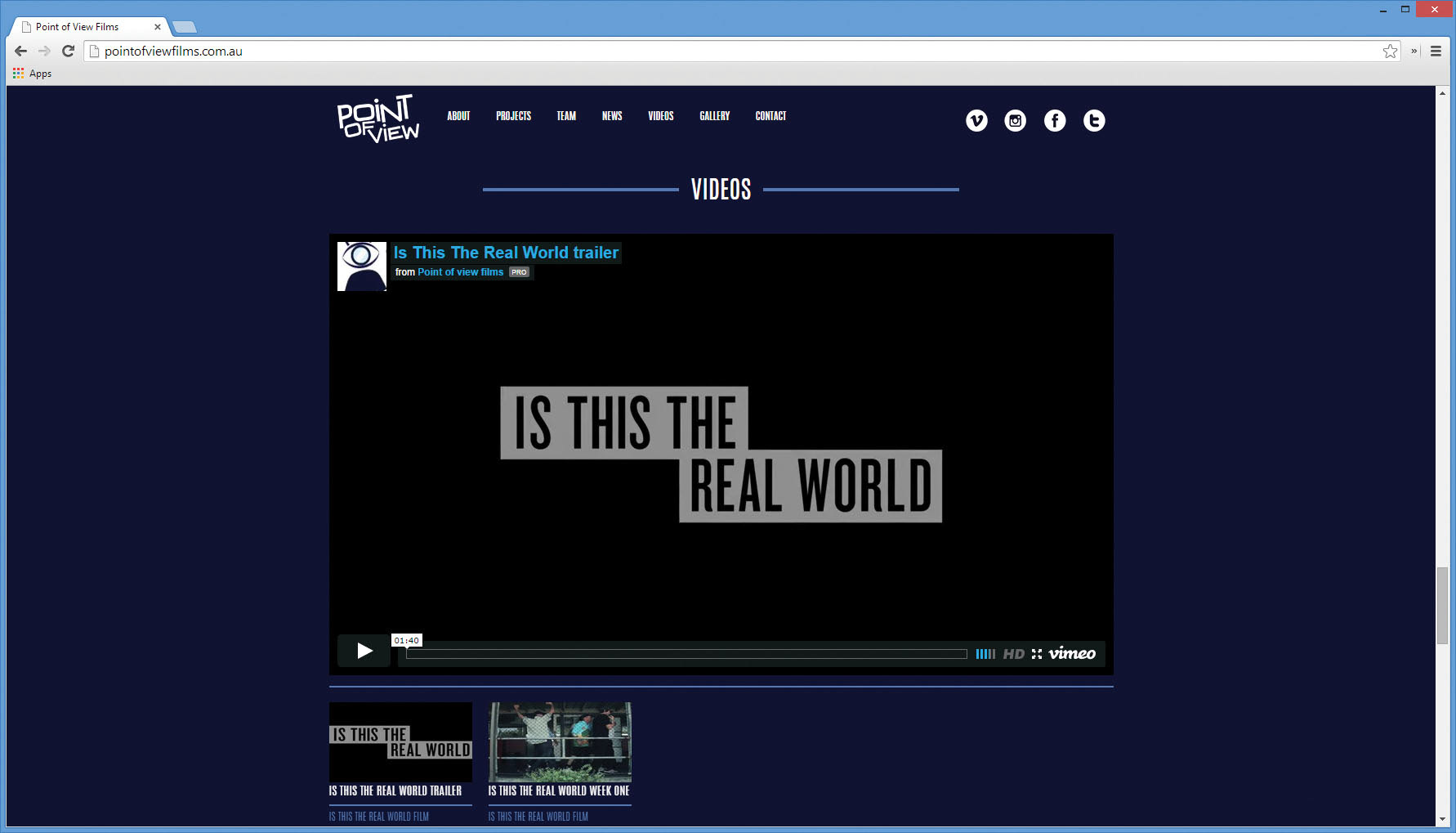Click the PRO badge next to author
The image size is (1456, 833).
519,272
